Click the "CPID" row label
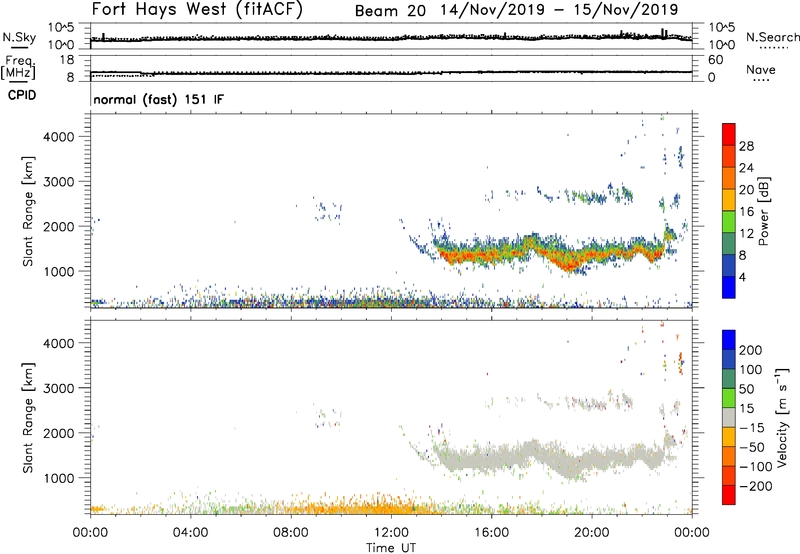Viewport: 800px width, 554px height. (x=22, y=95)
